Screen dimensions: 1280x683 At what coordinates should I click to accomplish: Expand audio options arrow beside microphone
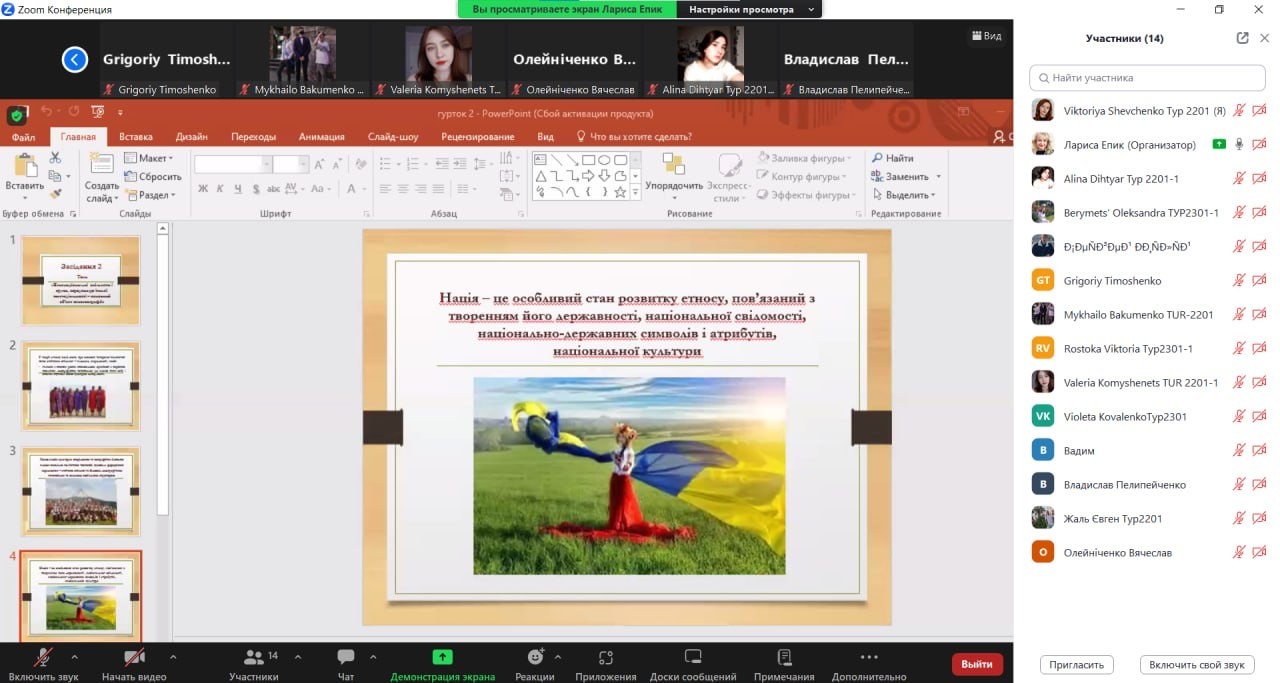pyautogui.click(x=75, y=657)
